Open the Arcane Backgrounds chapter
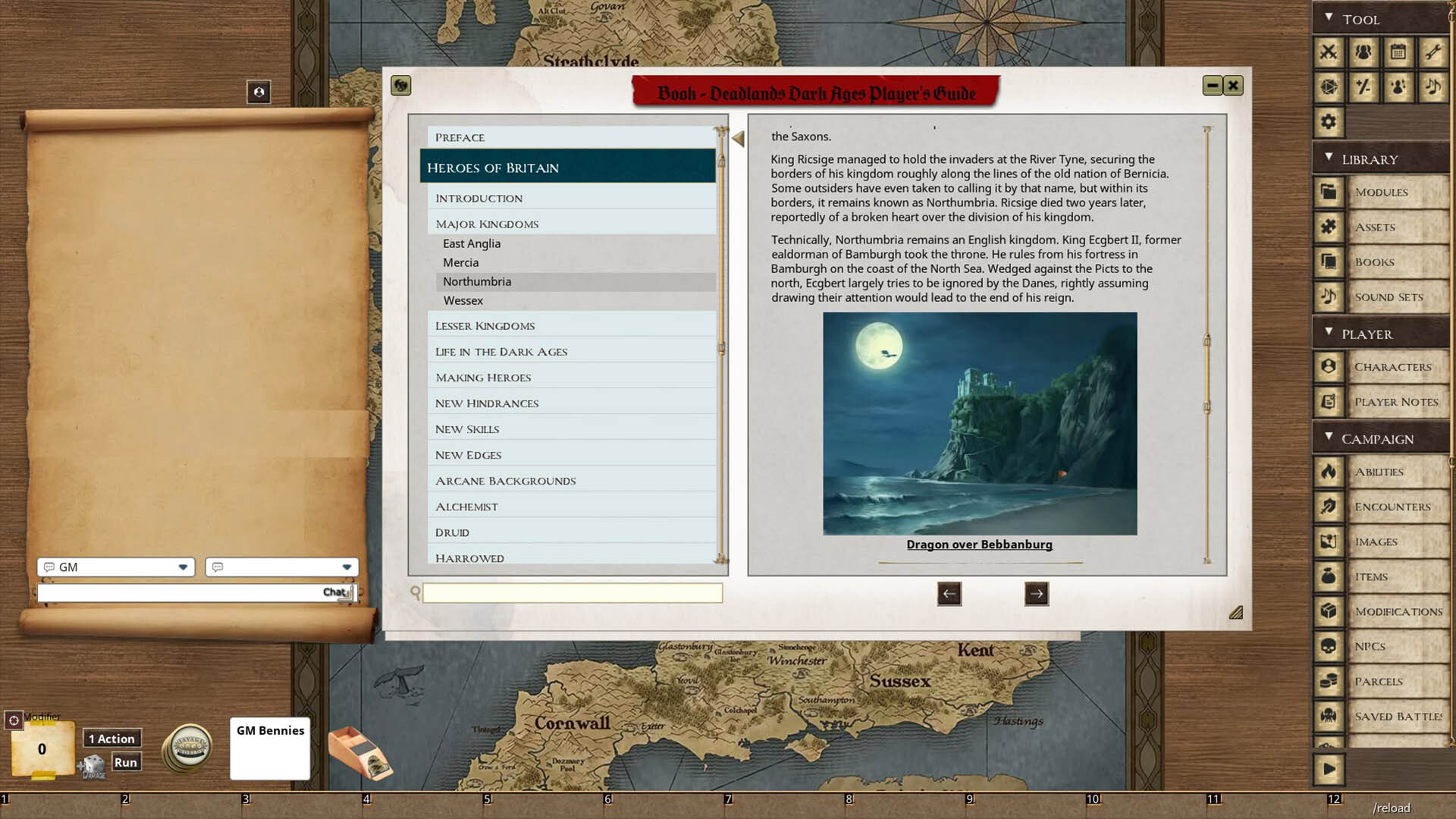Viewport: 1456px width, 819px height. (x=505, y=481)
